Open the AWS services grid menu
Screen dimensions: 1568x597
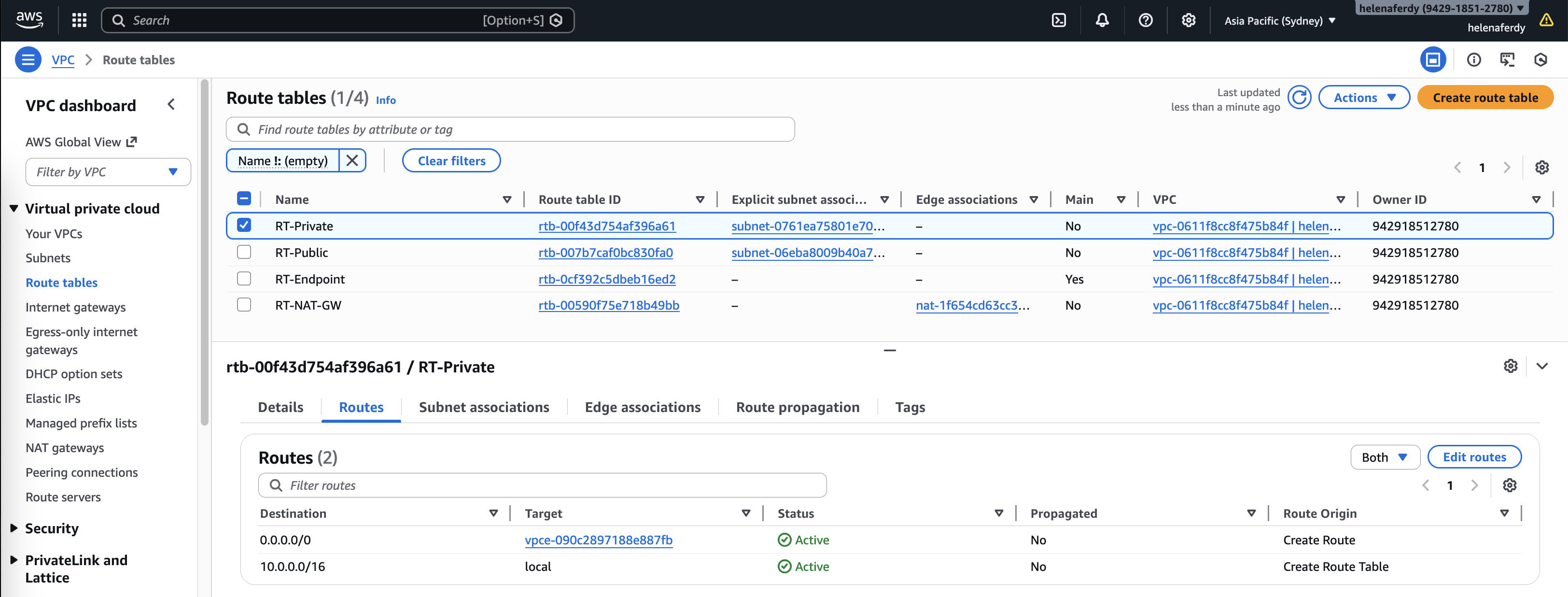79,20
